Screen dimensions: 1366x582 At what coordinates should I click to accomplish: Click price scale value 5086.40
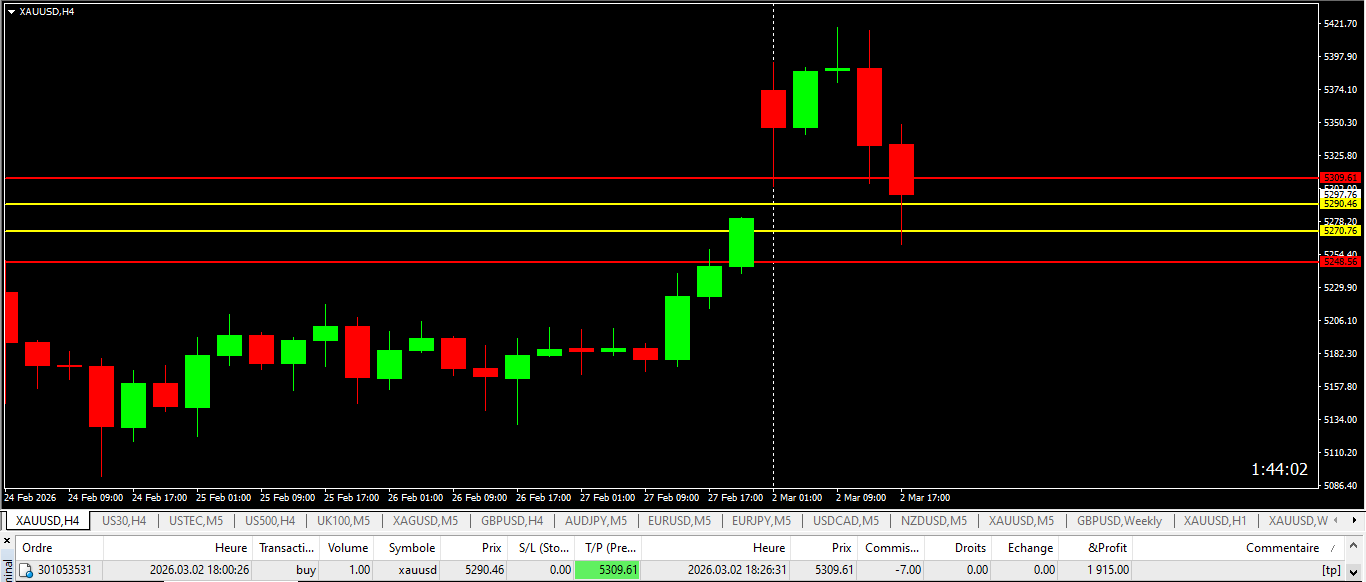(x=1340, y=486)
